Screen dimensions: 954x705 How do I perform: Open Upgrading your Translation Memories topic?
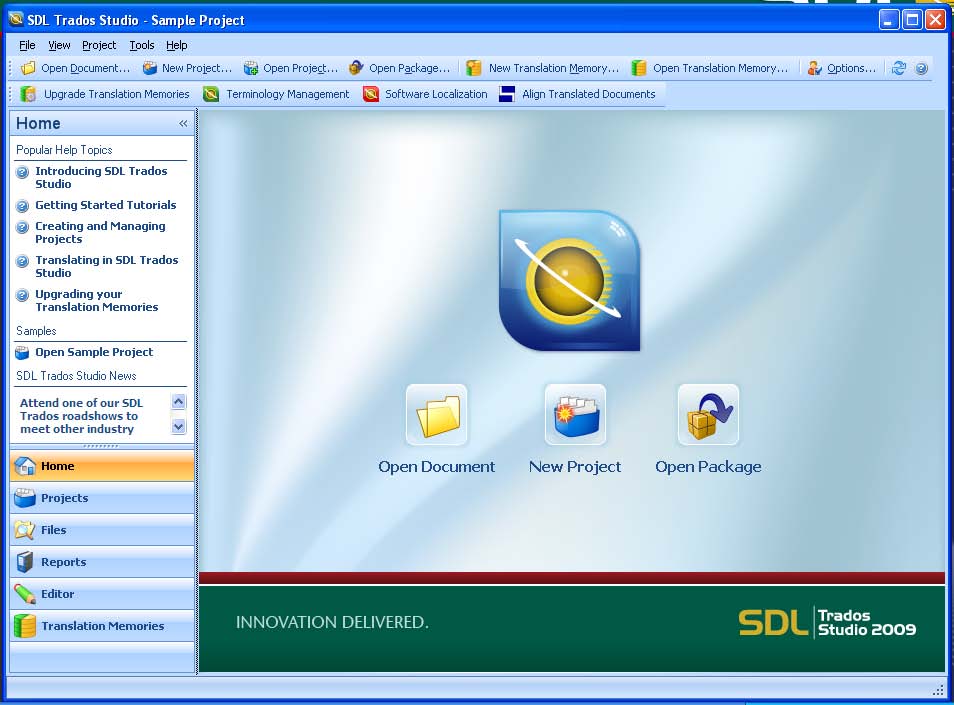point(96,300)
